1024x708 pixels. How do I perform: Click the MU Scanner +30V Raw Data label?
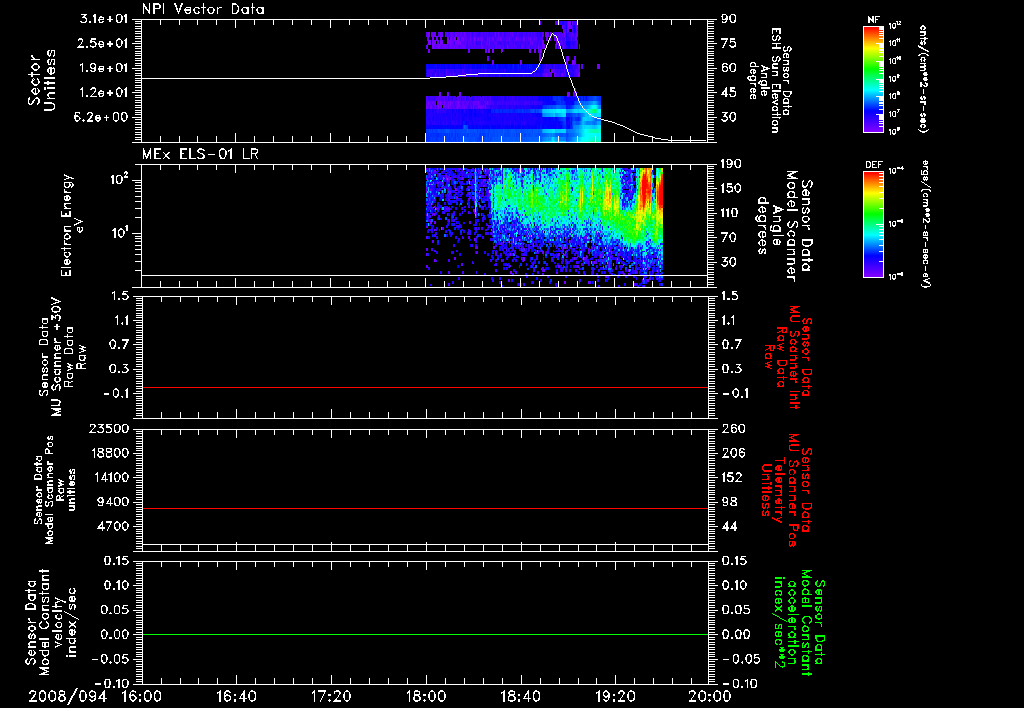[x=61, y=357]
